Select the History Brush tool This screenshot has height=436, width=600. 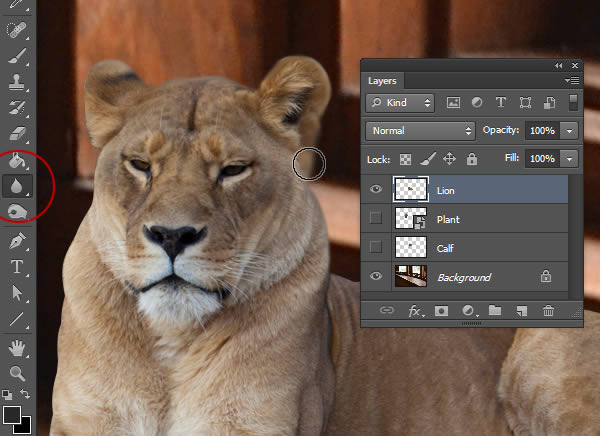pyautogui.click(x=16, y=108)
